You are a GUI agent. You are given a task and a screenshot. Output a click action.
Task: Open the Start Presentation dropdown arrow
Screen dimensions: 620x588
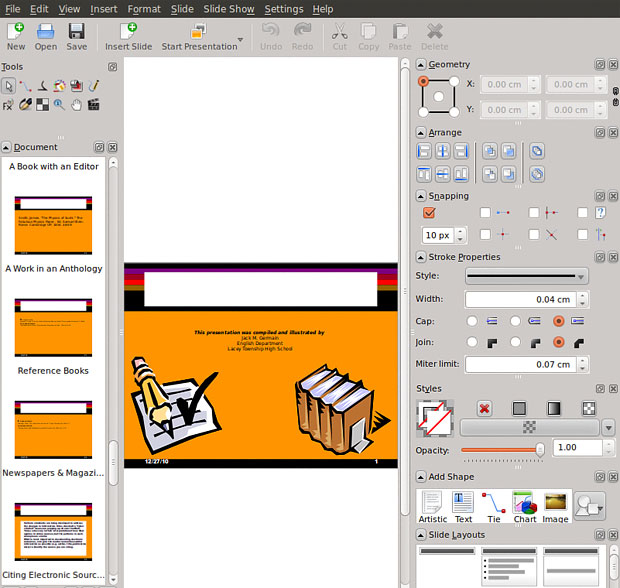pyautogui.click(x=240, y=40)
